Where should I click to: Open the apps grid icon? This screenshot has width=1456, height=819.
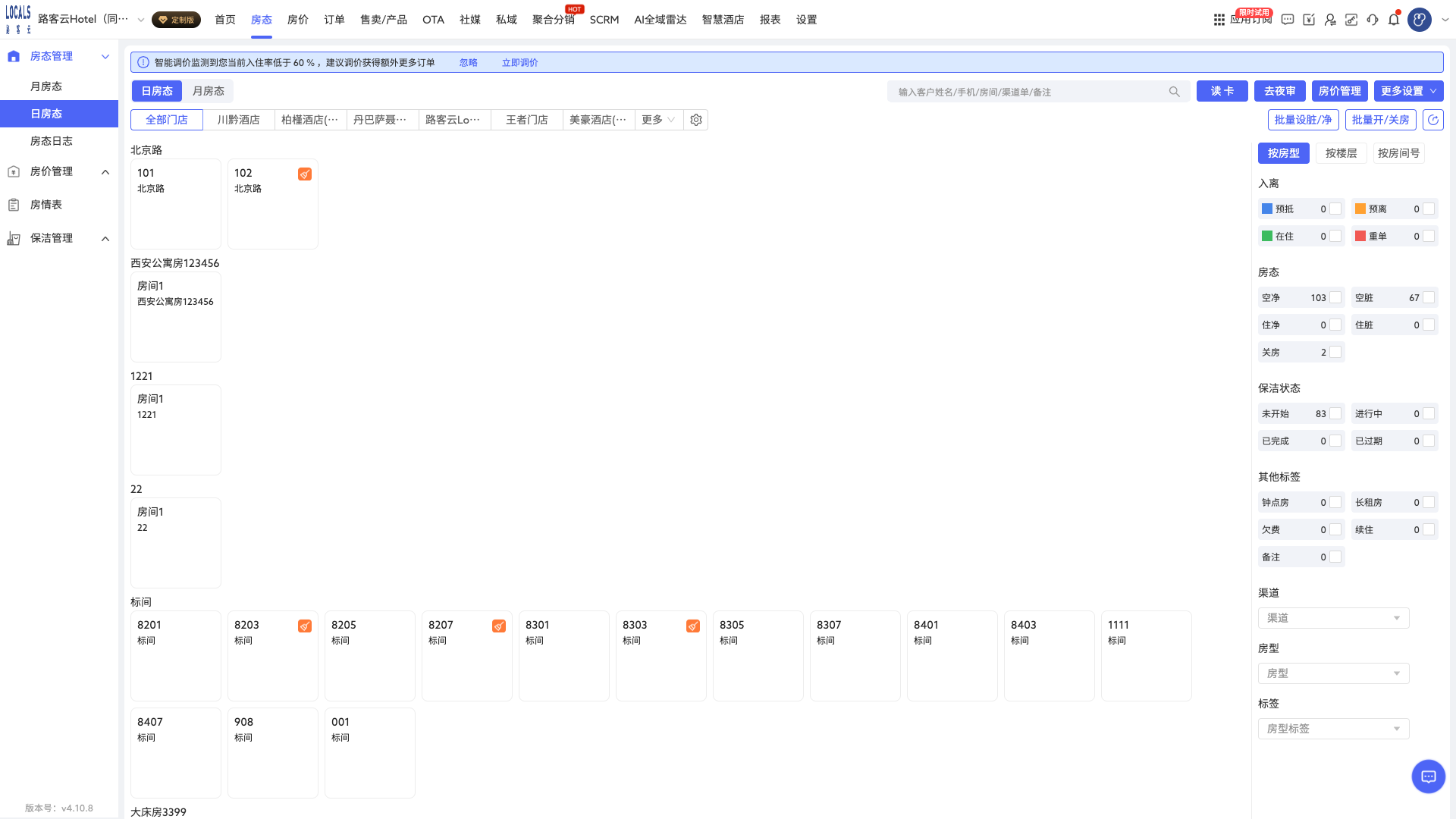[1219, 20]
